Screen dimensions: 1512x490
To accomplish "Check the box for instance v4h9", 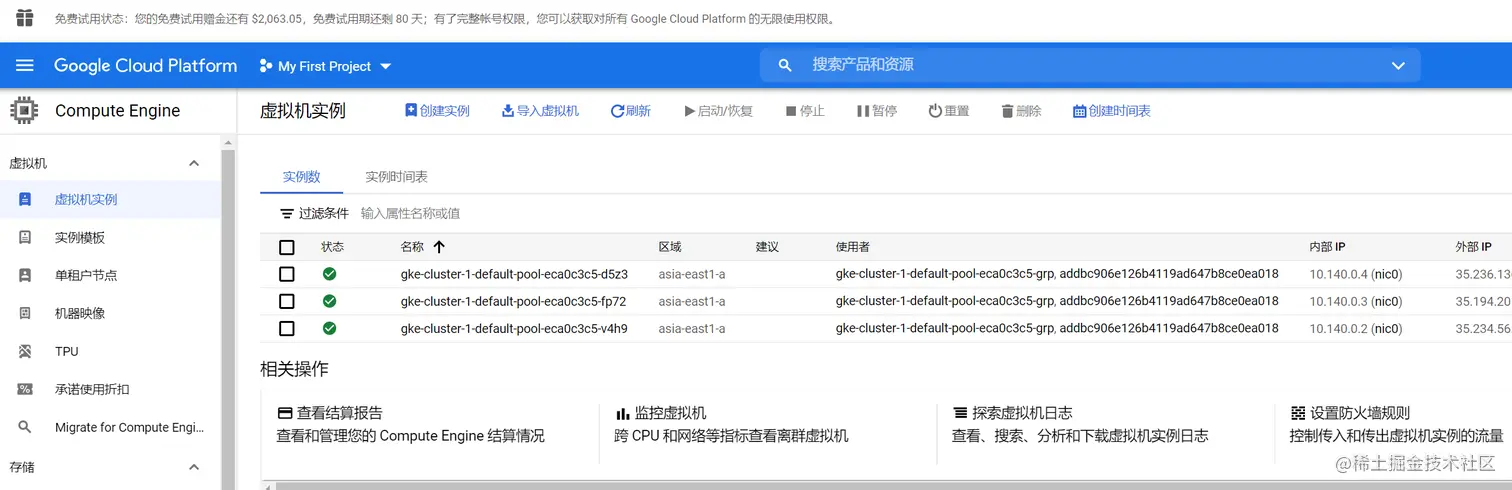I will [x=287, y=328].
